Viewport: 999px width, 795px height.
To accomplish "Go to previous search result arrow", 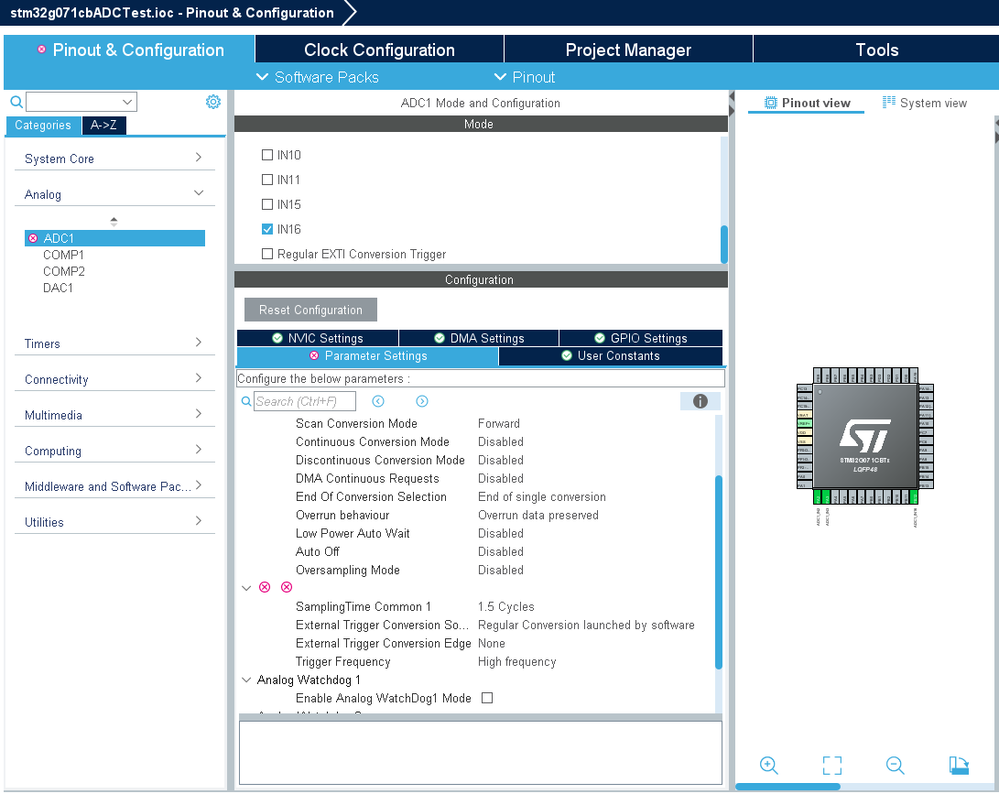I will tap(378, 401).
